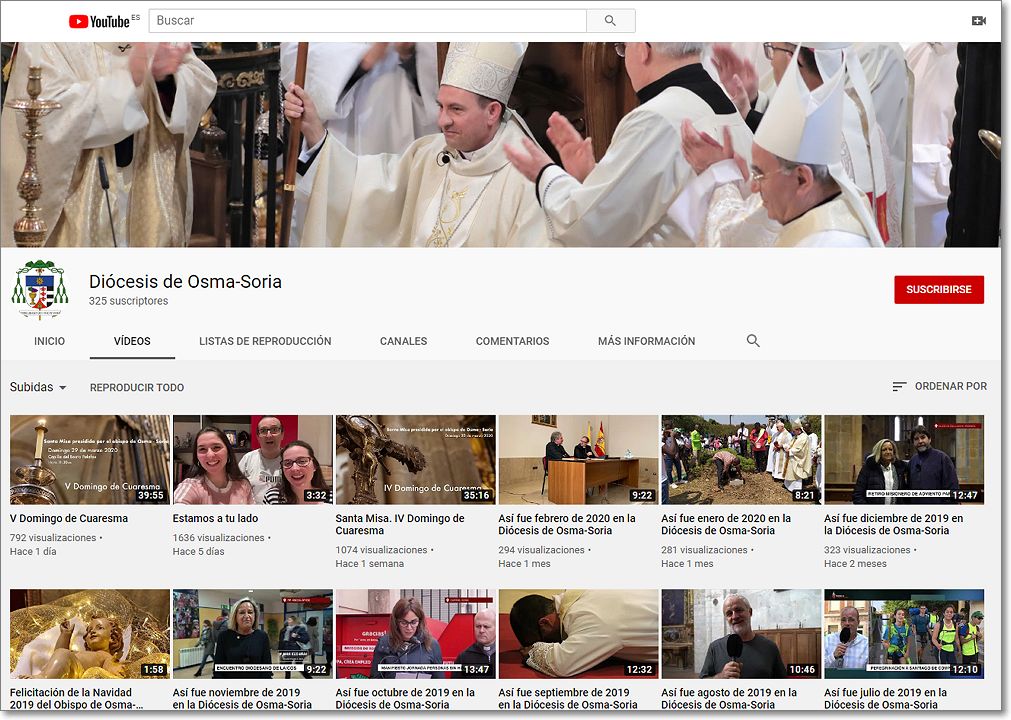Open the octubre de 2019 video thumbnail
The image size is (1011, 720).
coord(416,634)
